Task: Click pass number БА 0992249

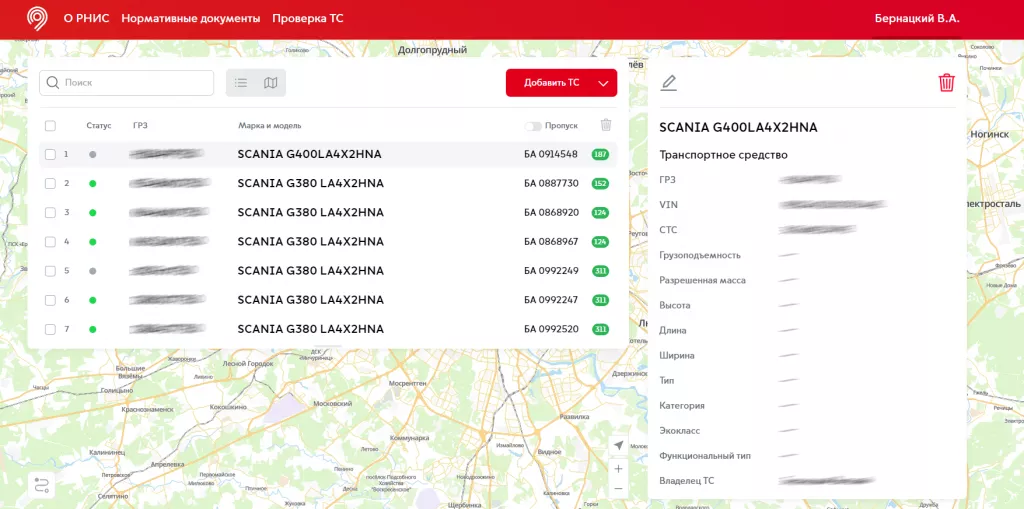Action: tap(551, 271)
